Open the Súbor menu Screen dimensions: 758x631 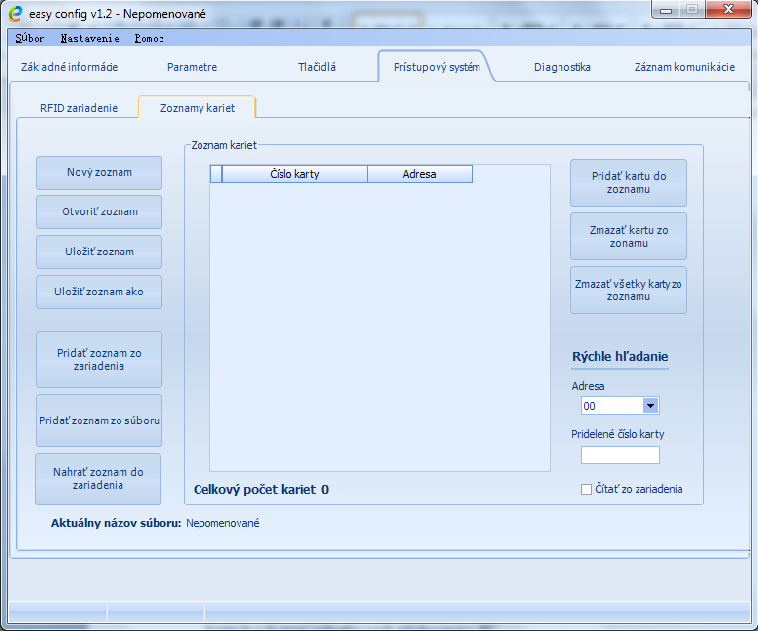29,38
